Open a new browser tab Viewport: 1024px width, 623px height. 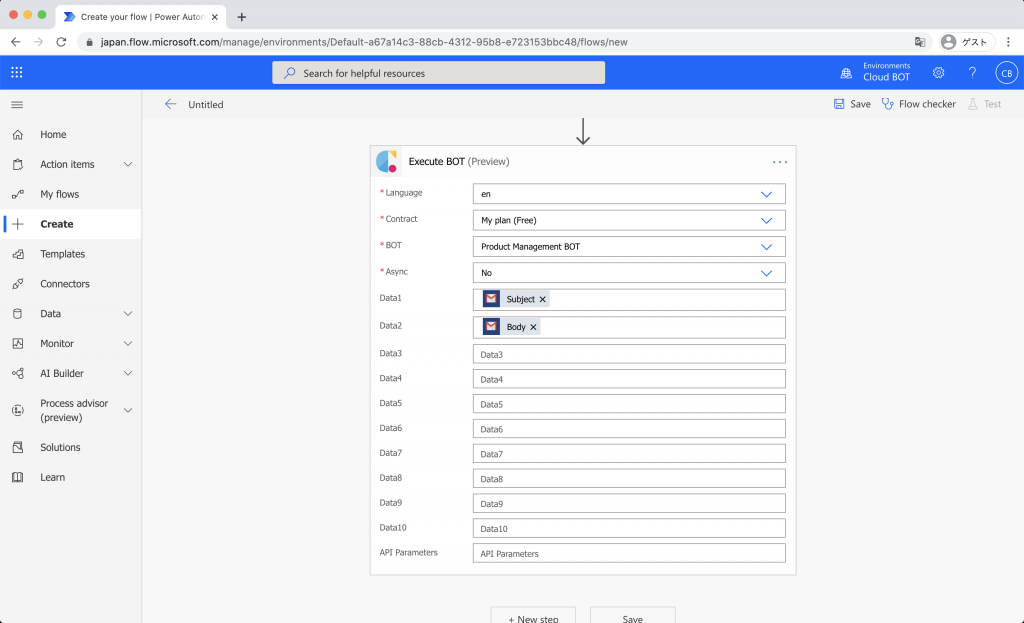(242, 17)
